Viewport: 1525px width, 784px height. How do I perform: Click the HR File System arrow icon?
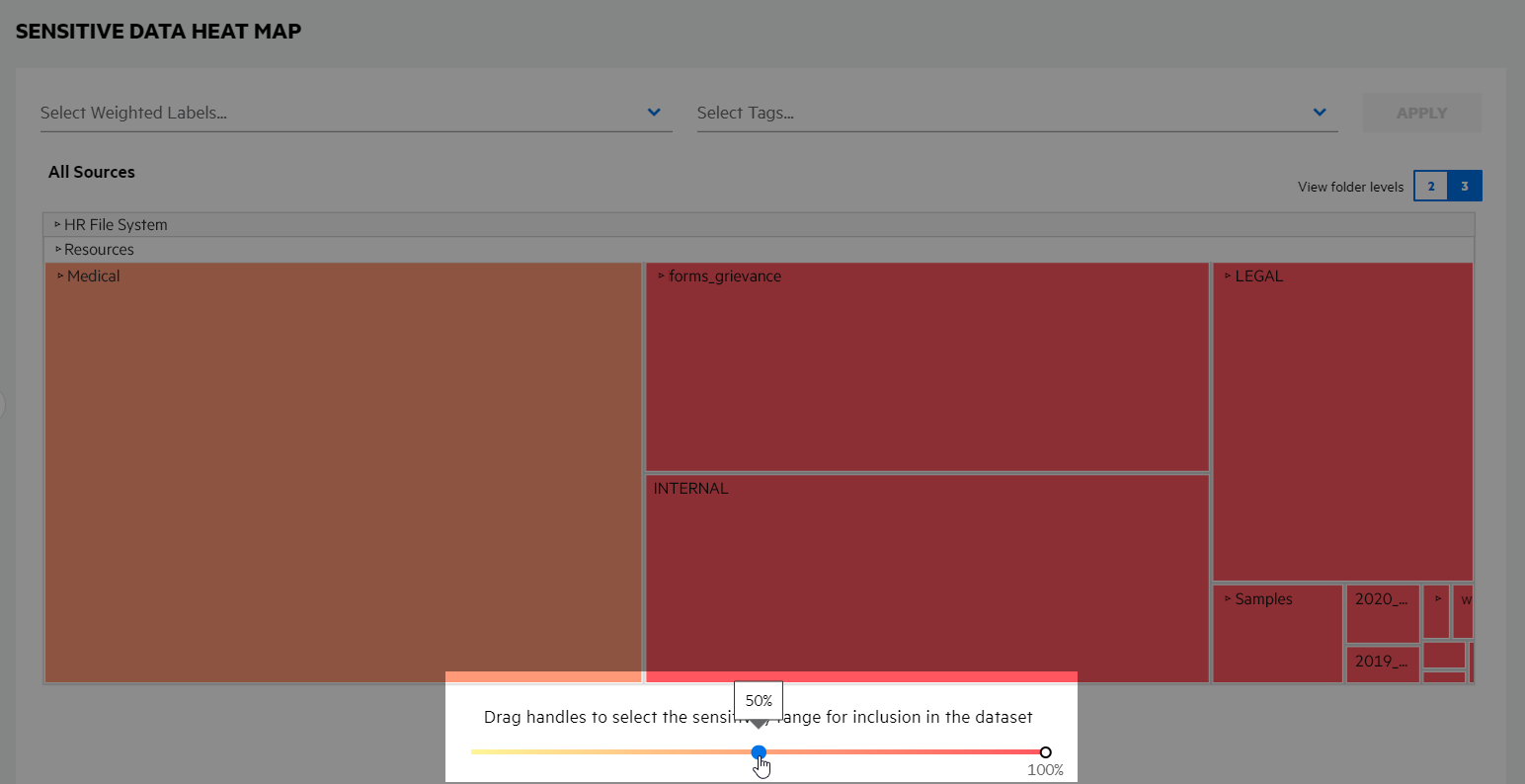tap(57, 225)
